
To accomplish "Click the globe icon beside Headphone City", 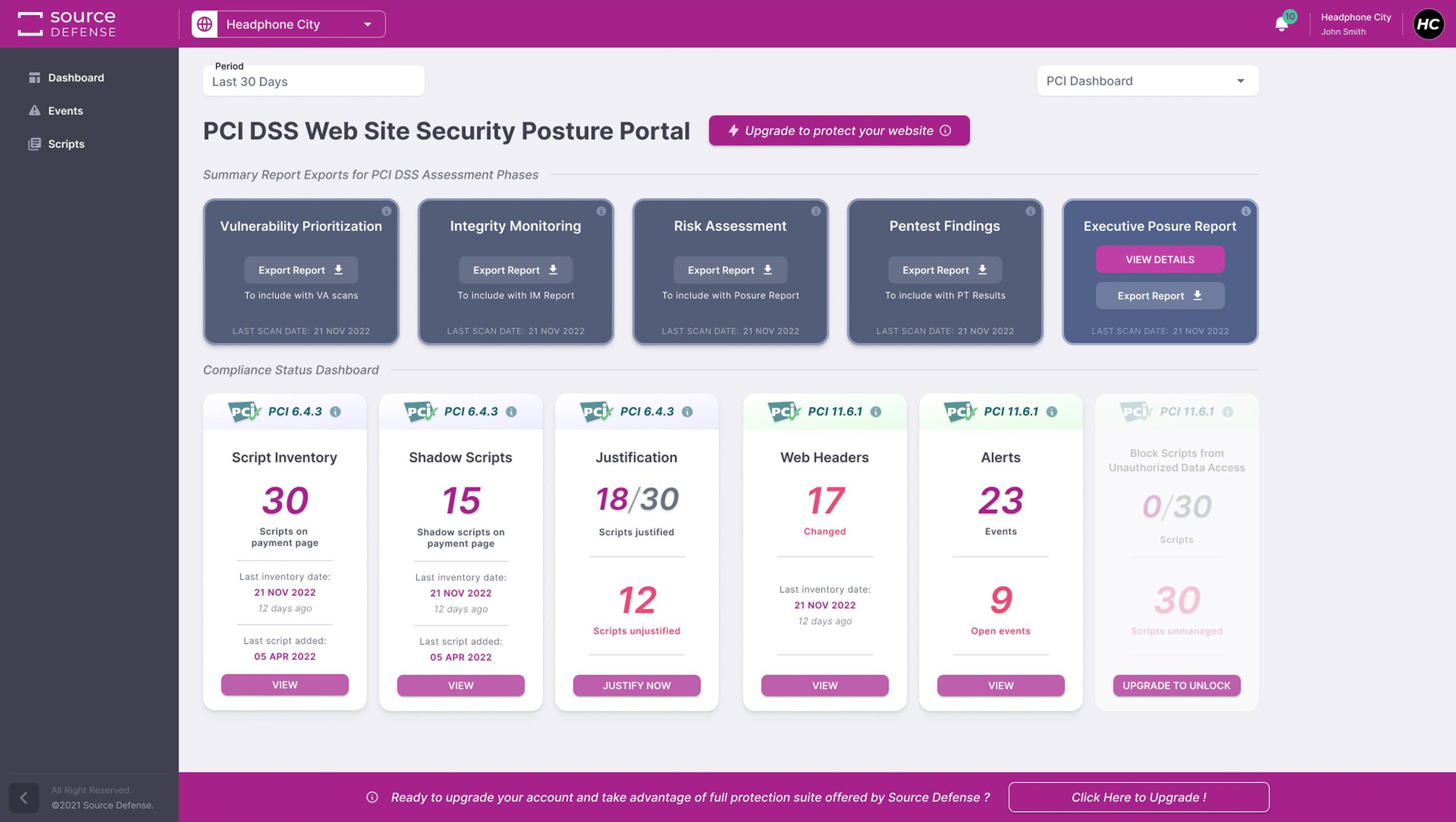I will point(204,24).
